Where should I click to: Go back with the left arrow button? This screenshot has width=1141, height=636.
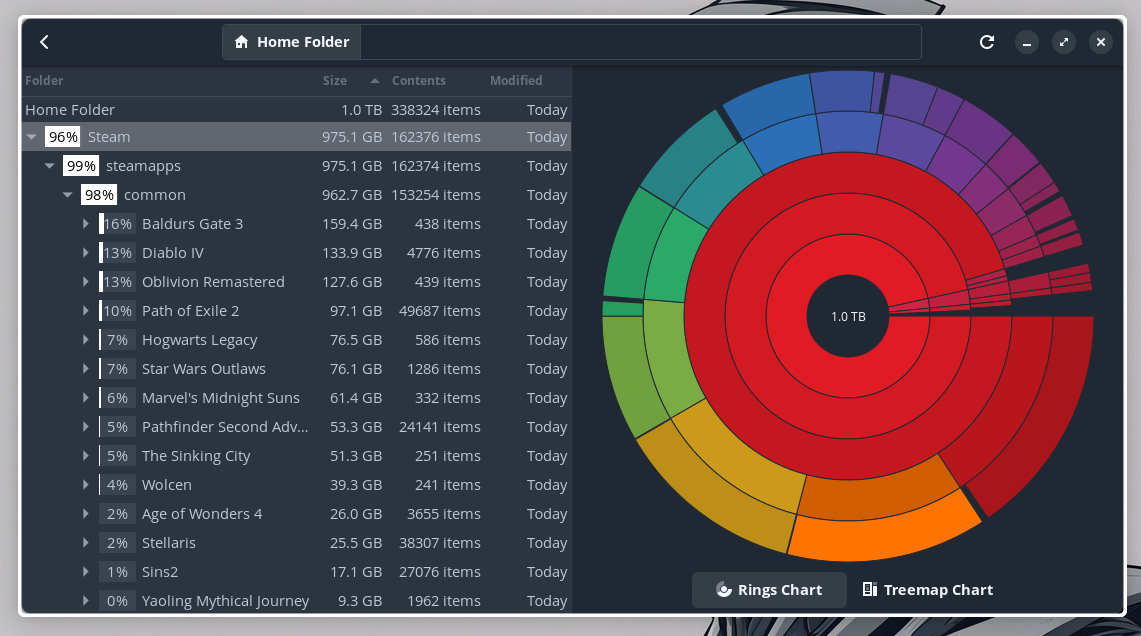click(44, 42)
